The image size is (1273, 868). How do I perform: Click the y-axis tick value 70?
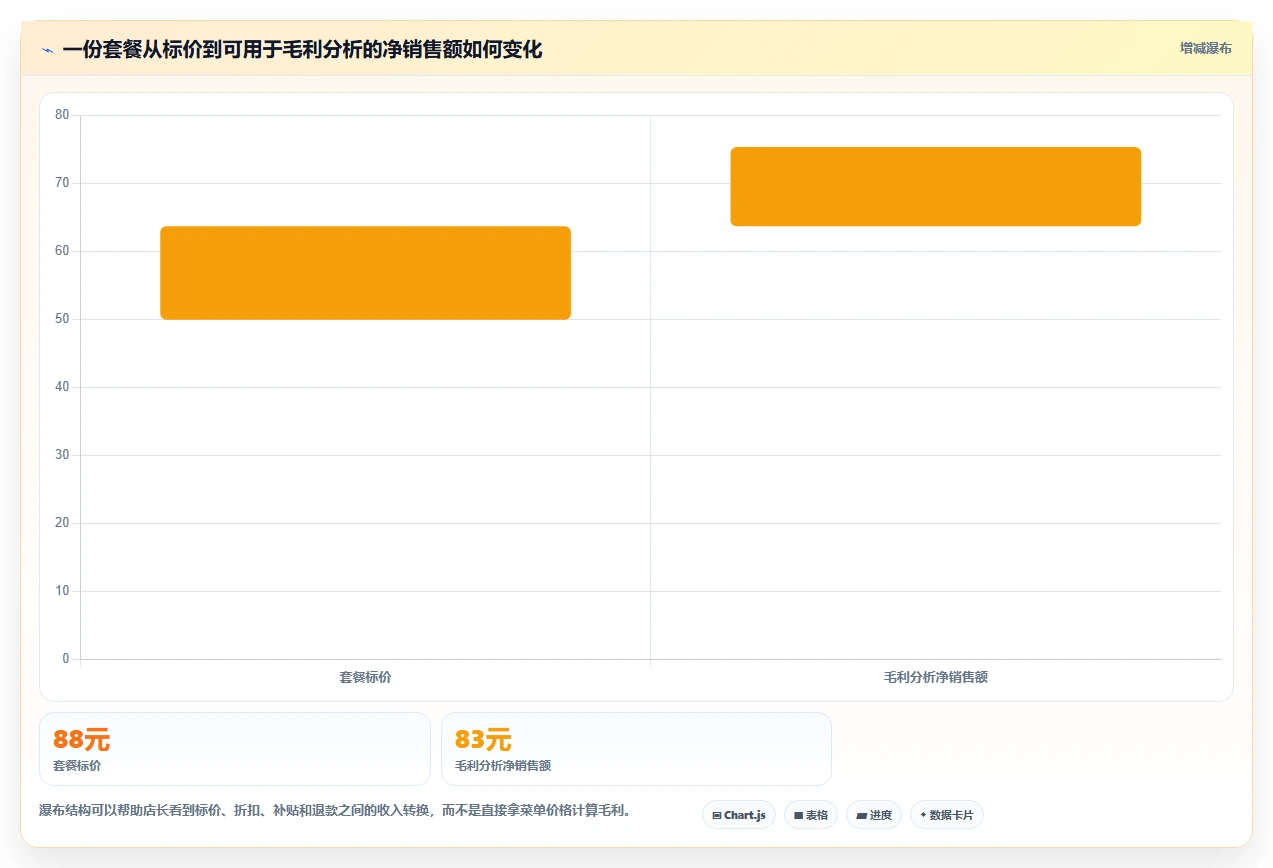pos(62,183)
